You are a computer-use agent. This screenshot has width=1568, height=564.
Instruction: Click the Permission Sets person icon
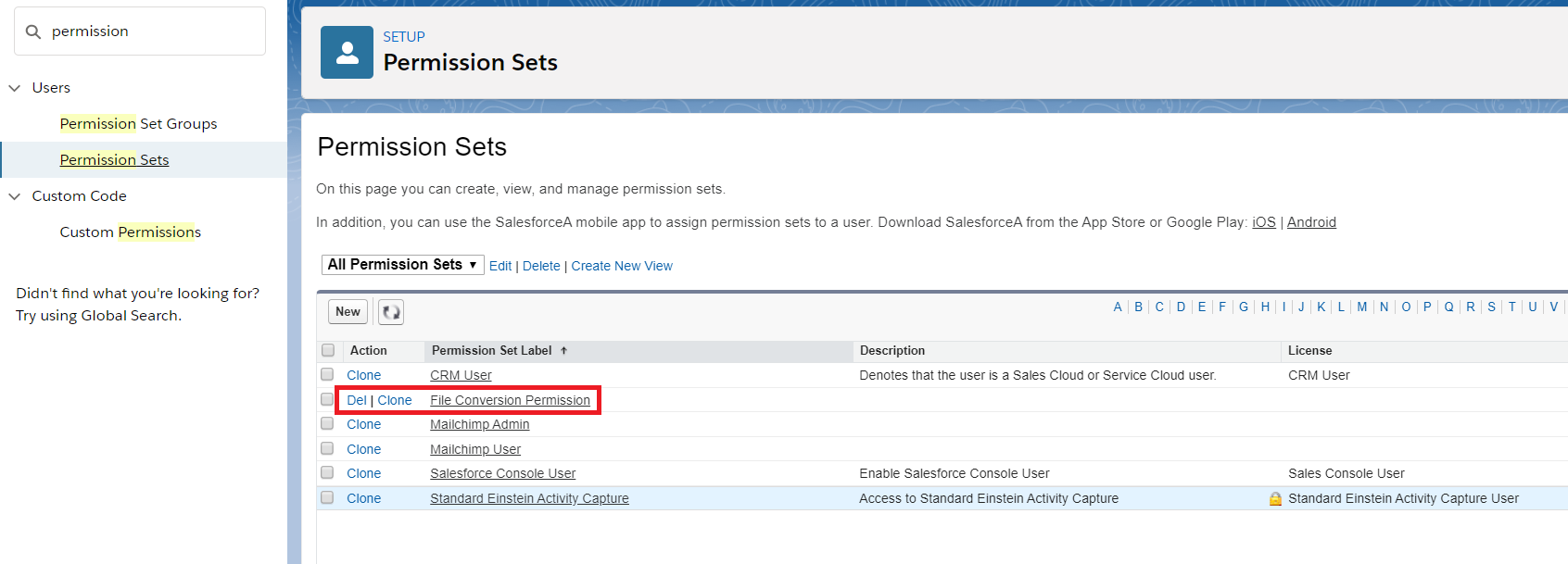(347, 53)
